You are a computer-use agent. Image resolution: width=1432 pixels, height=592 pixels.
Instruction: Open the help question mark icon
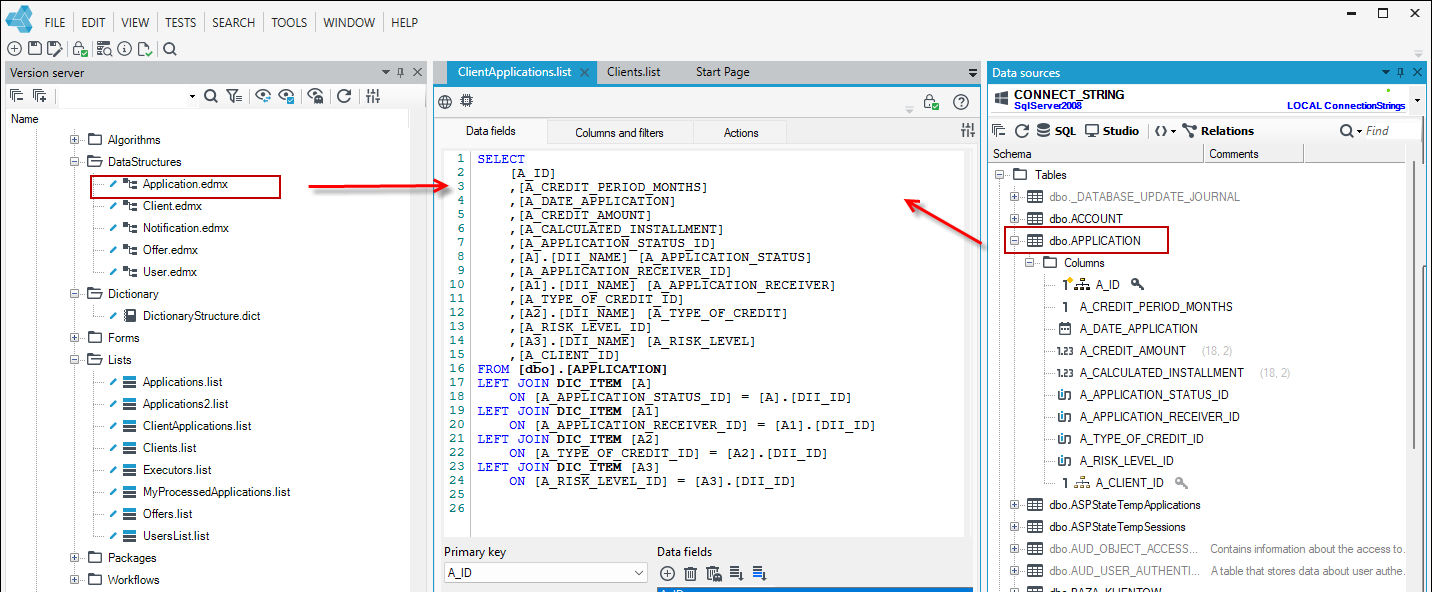coord(961,101)
